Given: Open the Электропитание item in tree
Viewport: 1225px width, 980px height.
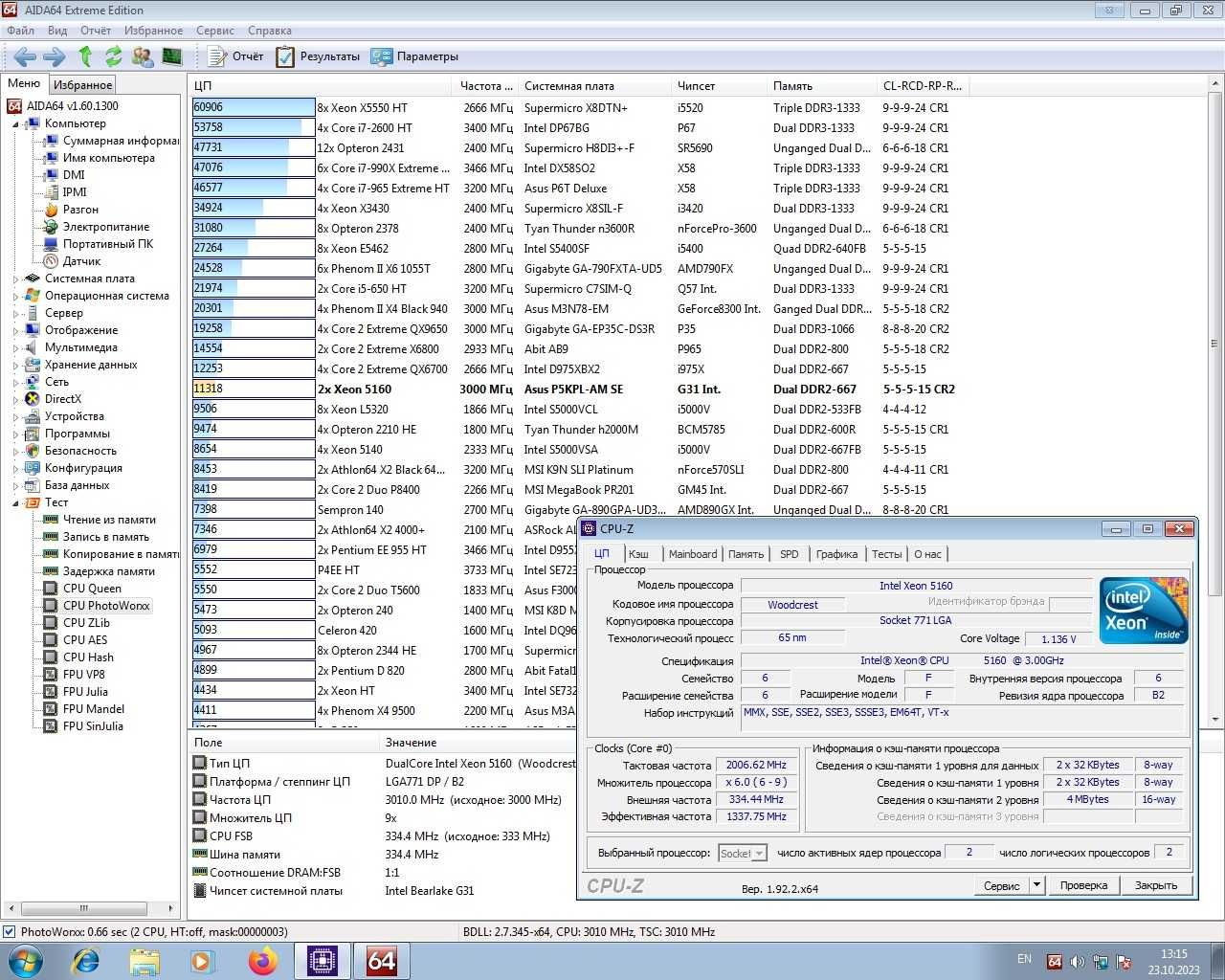Looking at the screenshot, I should (x=105, y=227).
